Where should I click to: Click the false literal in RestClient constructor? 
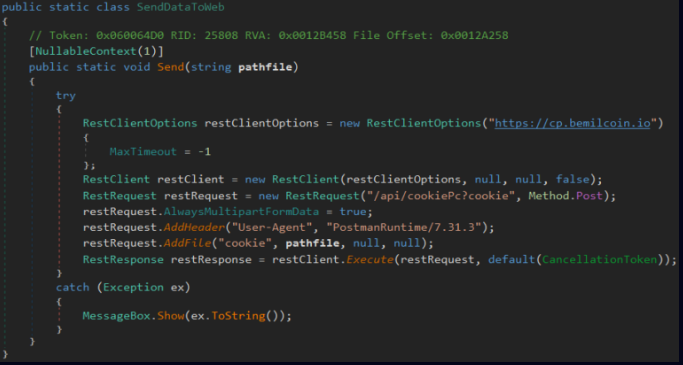572,179
